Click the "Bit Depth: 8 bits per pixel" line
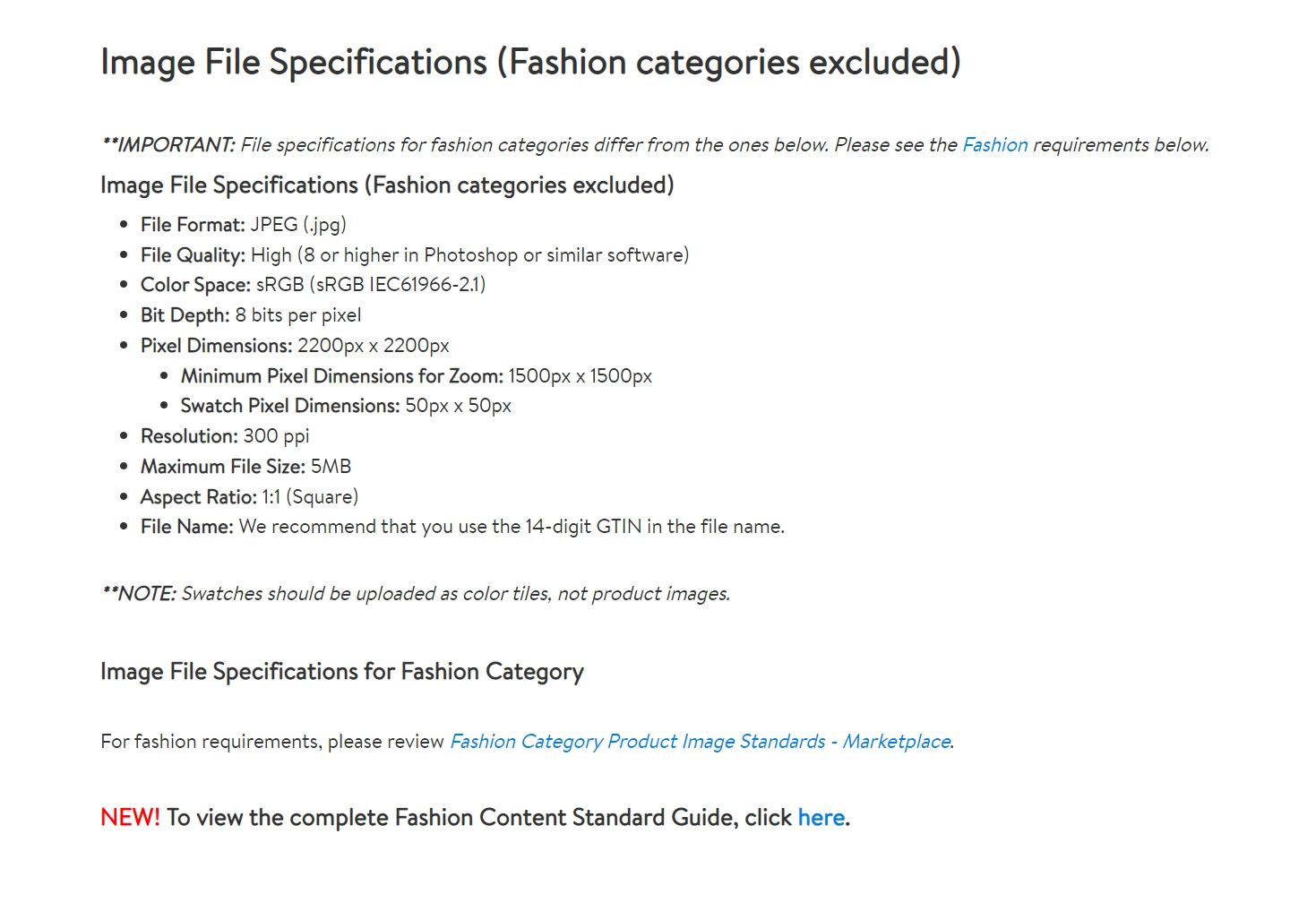Image resolution: width=1316 pixels, height=903 pixels. 251,315
